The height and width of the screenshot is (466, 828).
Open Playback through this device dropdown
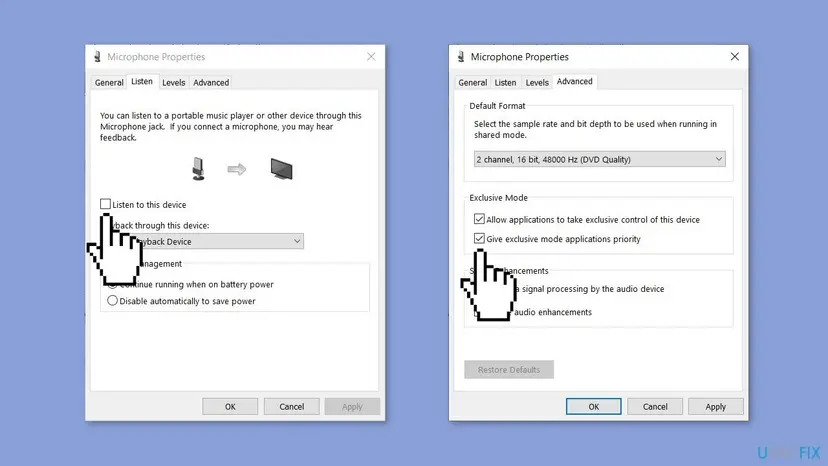(x=206, y=241)
